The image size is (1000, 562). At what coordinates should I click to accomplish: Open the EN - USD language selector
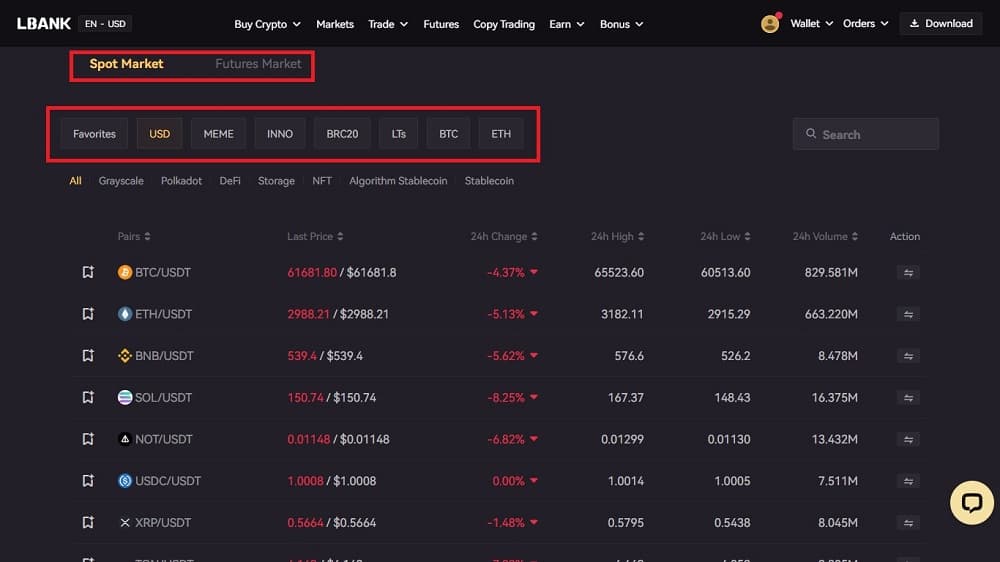[105, 24]
